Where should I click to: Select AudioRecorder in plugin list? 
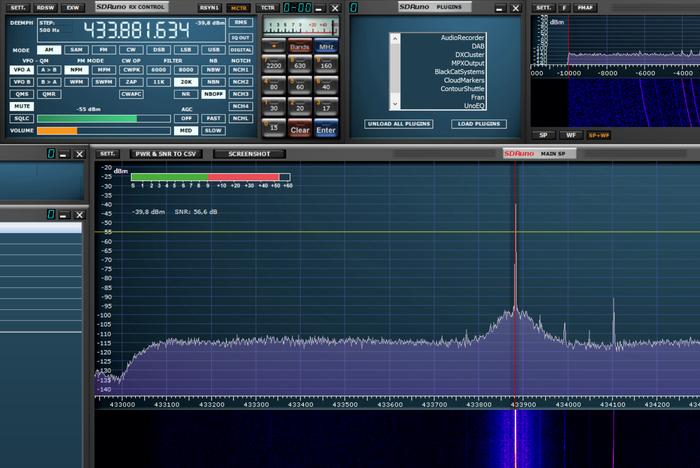[462, 38]
